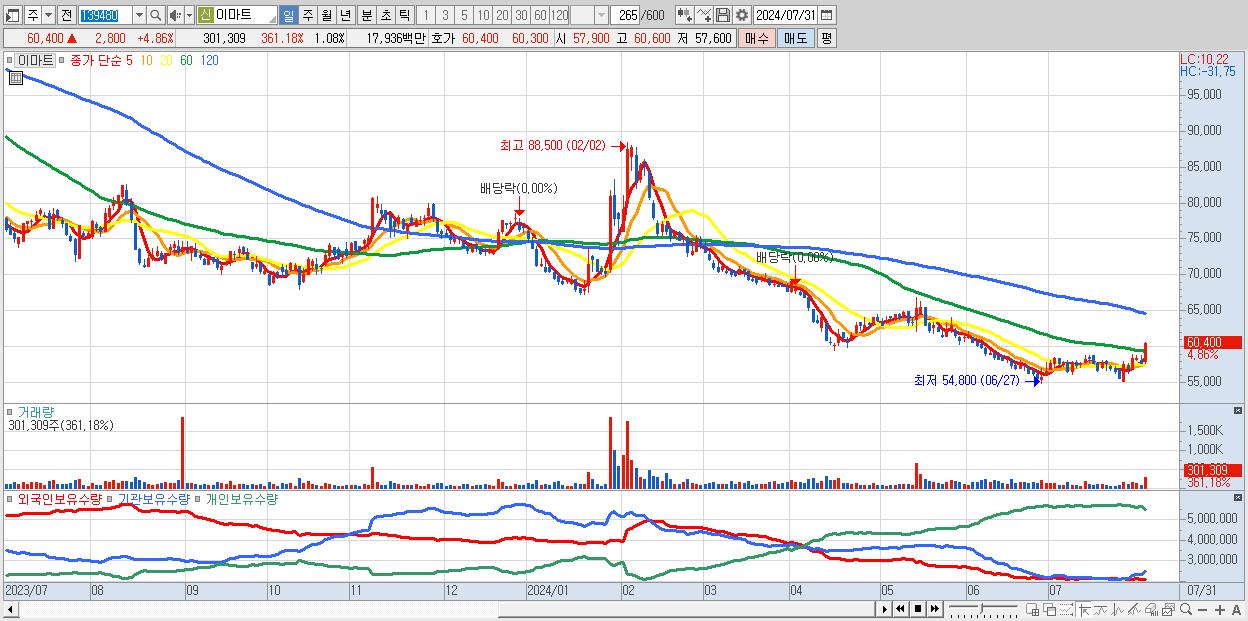This screenshot has width=1248, height=621.
Task: Click the stop button in bottom bar
Action: (x=918, y=609)
